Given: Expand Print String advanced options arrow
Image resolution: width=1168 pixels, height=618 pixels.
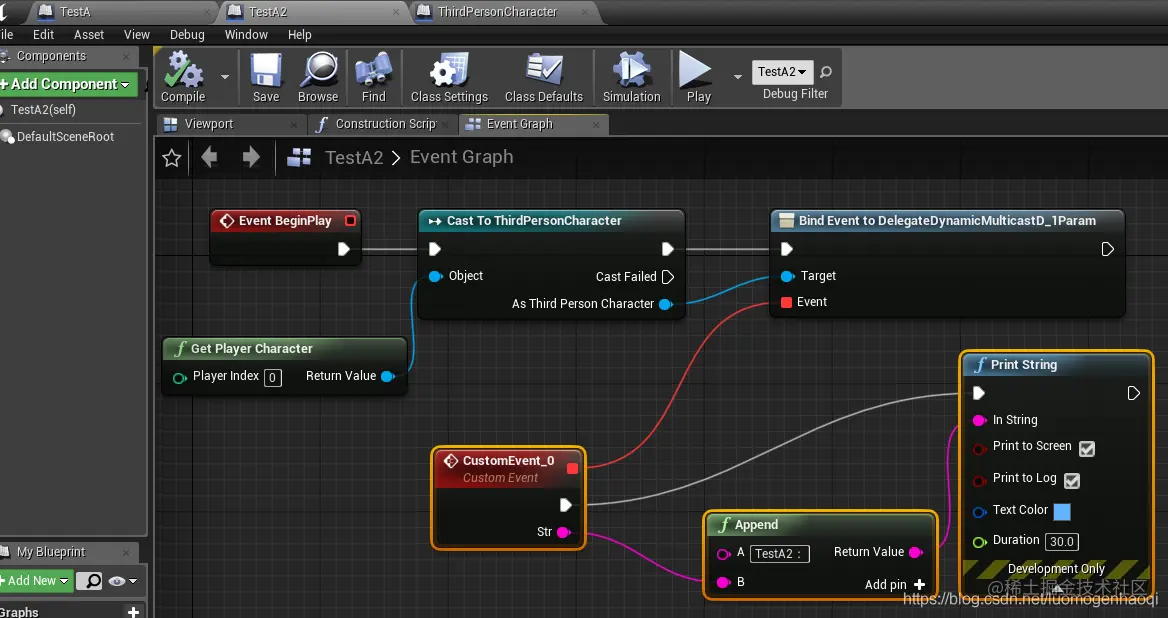Looking at the screenshot, I should [x=1057, y=588].
